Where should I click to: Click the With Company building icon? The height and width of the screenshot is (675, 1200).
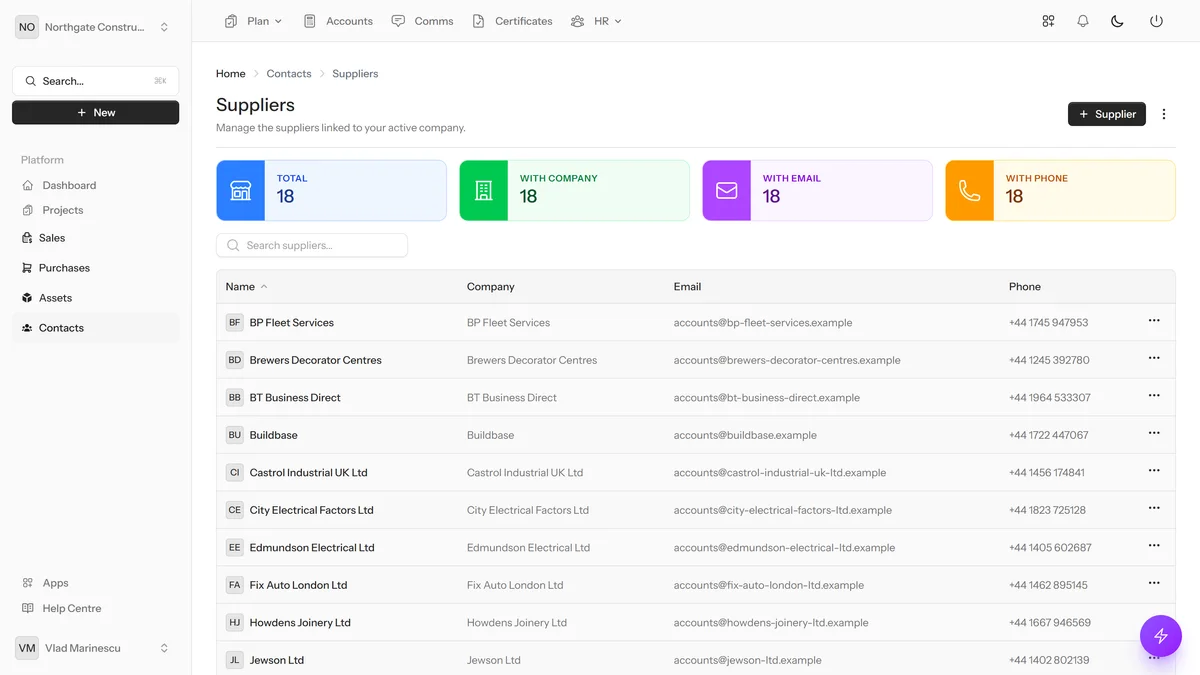click(484, 191)
